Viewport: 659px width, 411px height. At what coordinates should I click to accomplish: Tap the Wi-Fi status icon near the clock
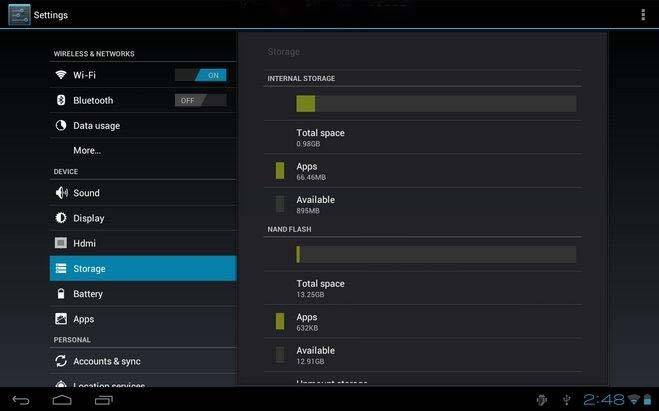(x=634, y=399)
